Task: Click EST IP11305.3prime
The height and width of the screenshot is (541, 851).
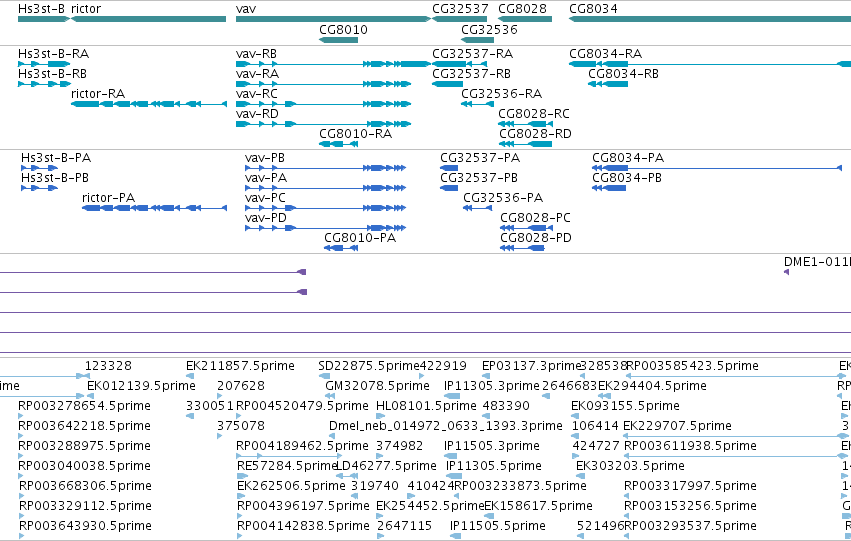Action: (x=492, y=386)
